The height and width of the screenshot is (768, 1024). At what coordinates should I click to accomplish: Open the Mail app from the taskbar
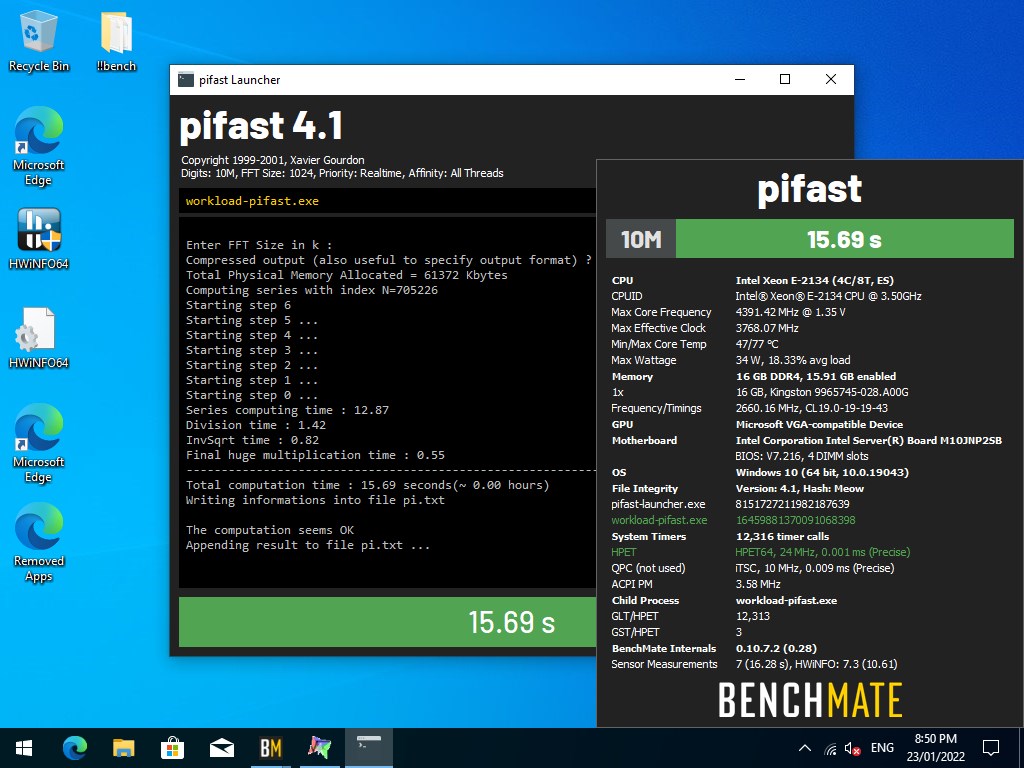point(221,748)
